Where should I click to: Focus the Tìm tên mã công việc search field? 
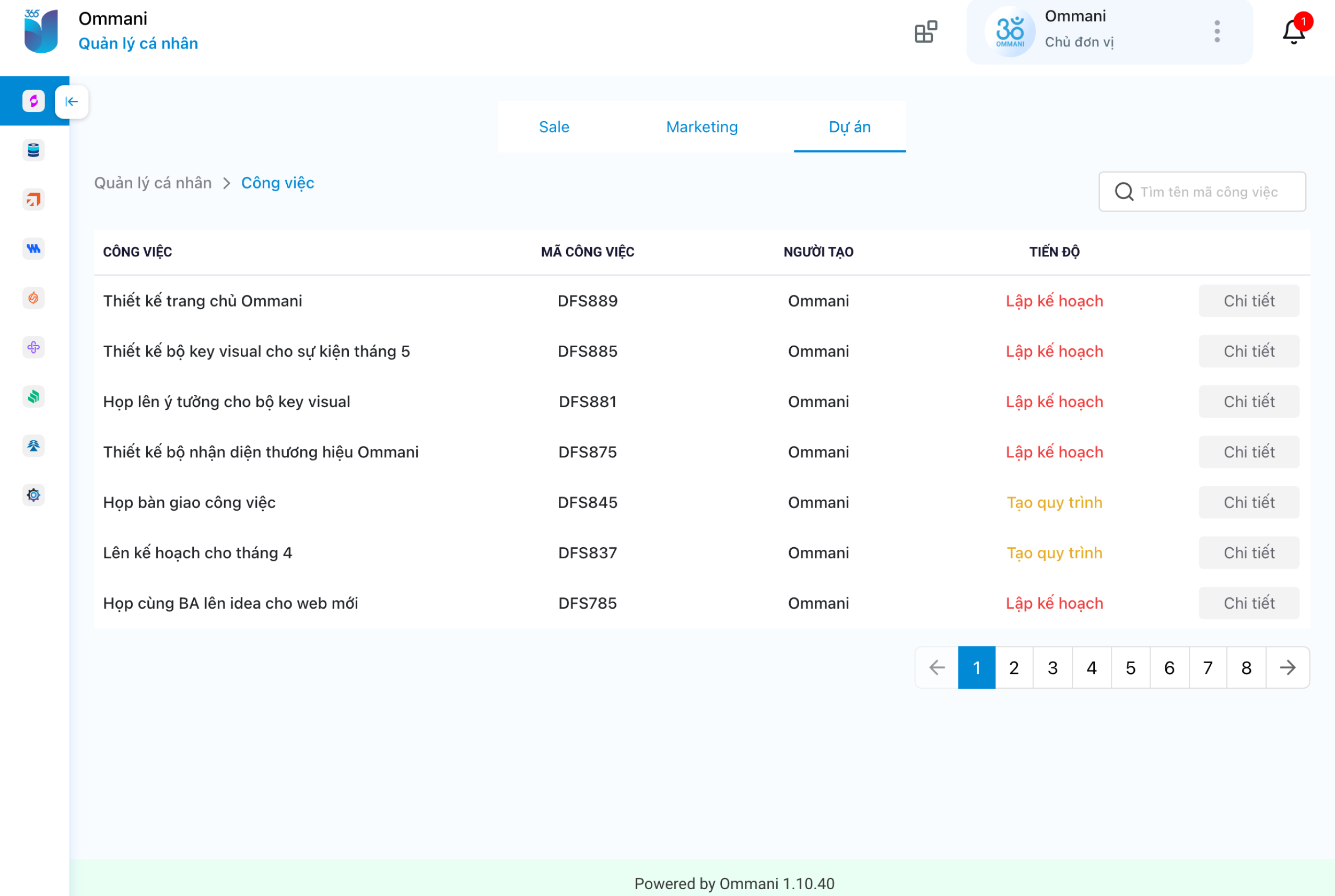pos(1209,192)
